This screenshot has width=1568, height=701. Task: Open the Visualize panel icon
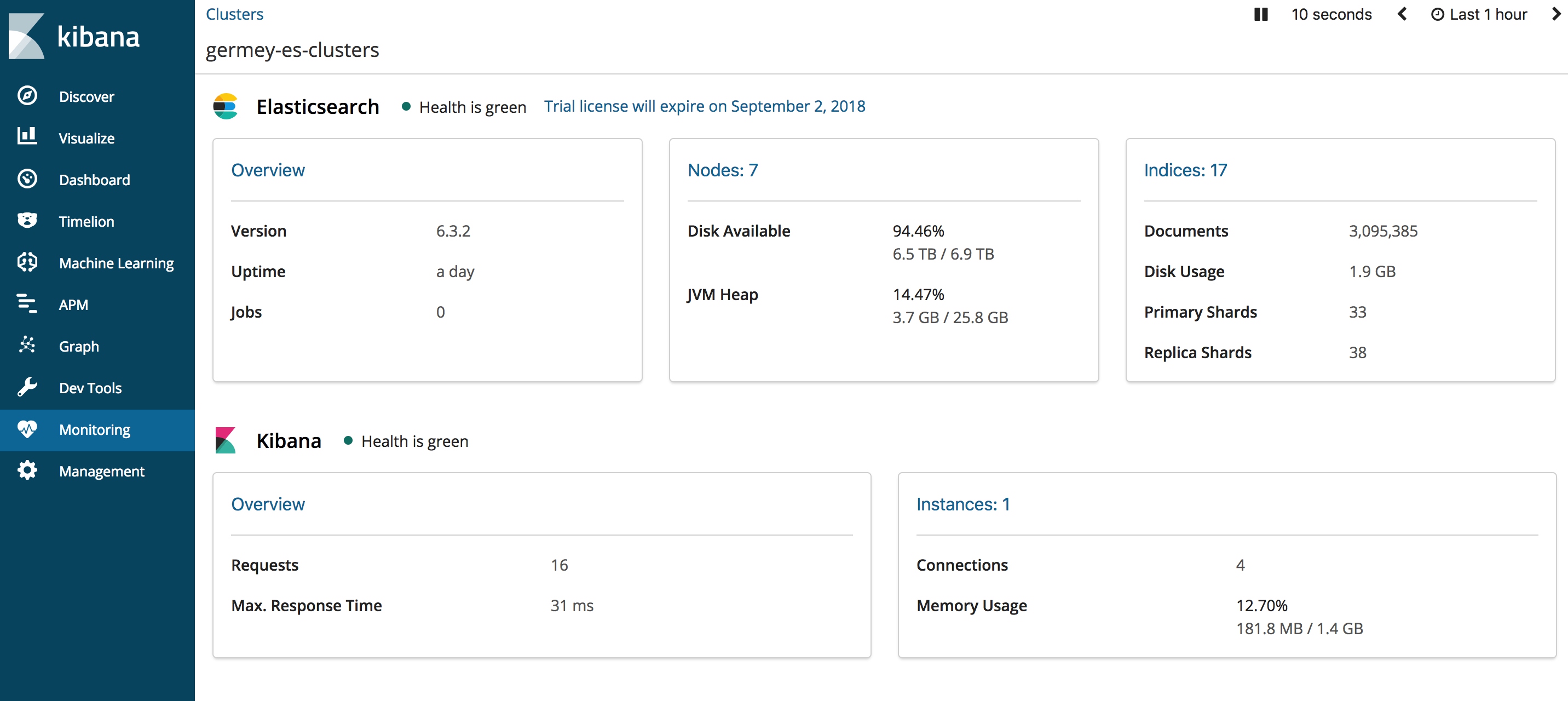(27, 137)
